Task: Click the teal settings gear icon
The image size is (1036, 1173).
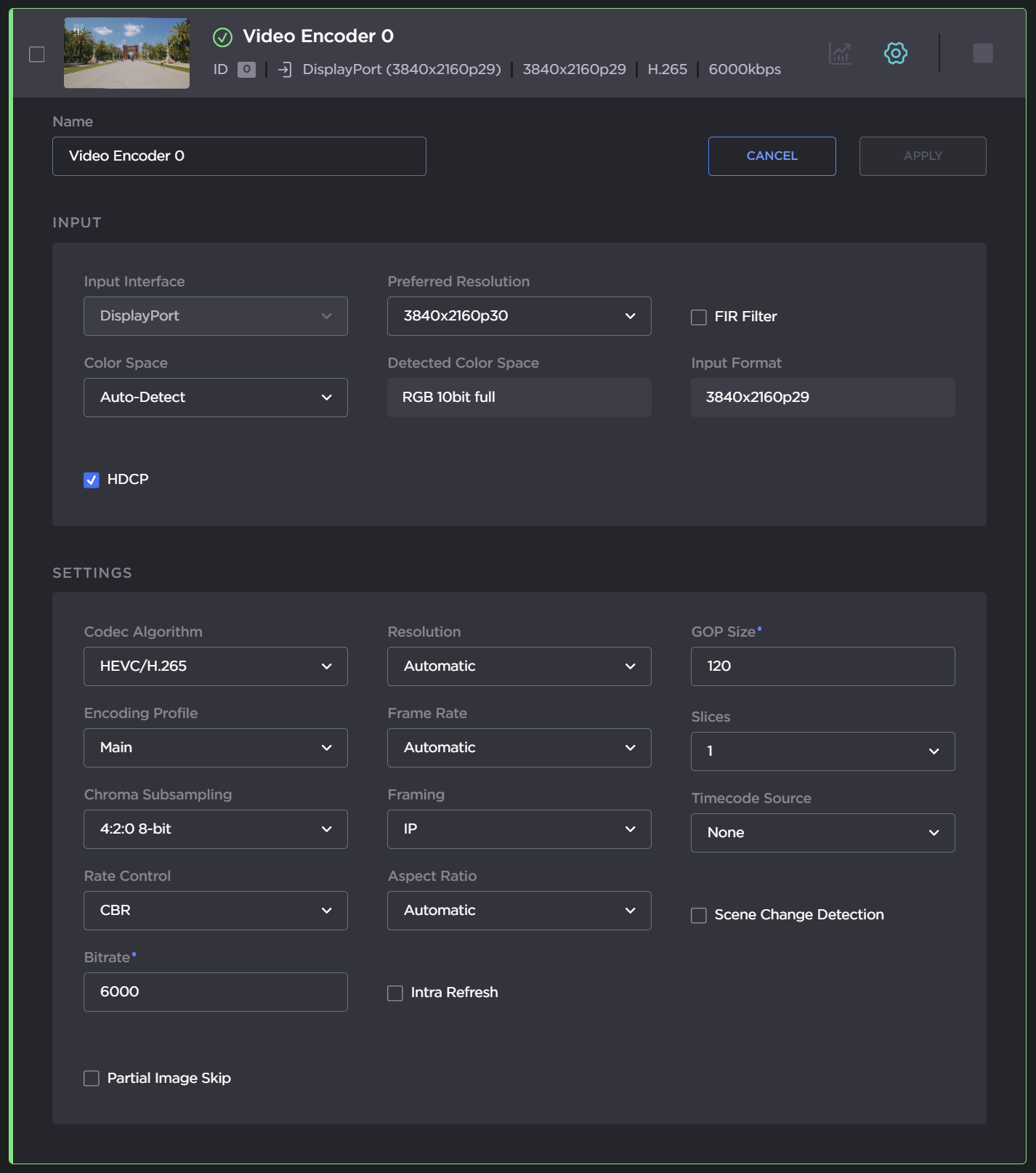Action: pos(895,53)
